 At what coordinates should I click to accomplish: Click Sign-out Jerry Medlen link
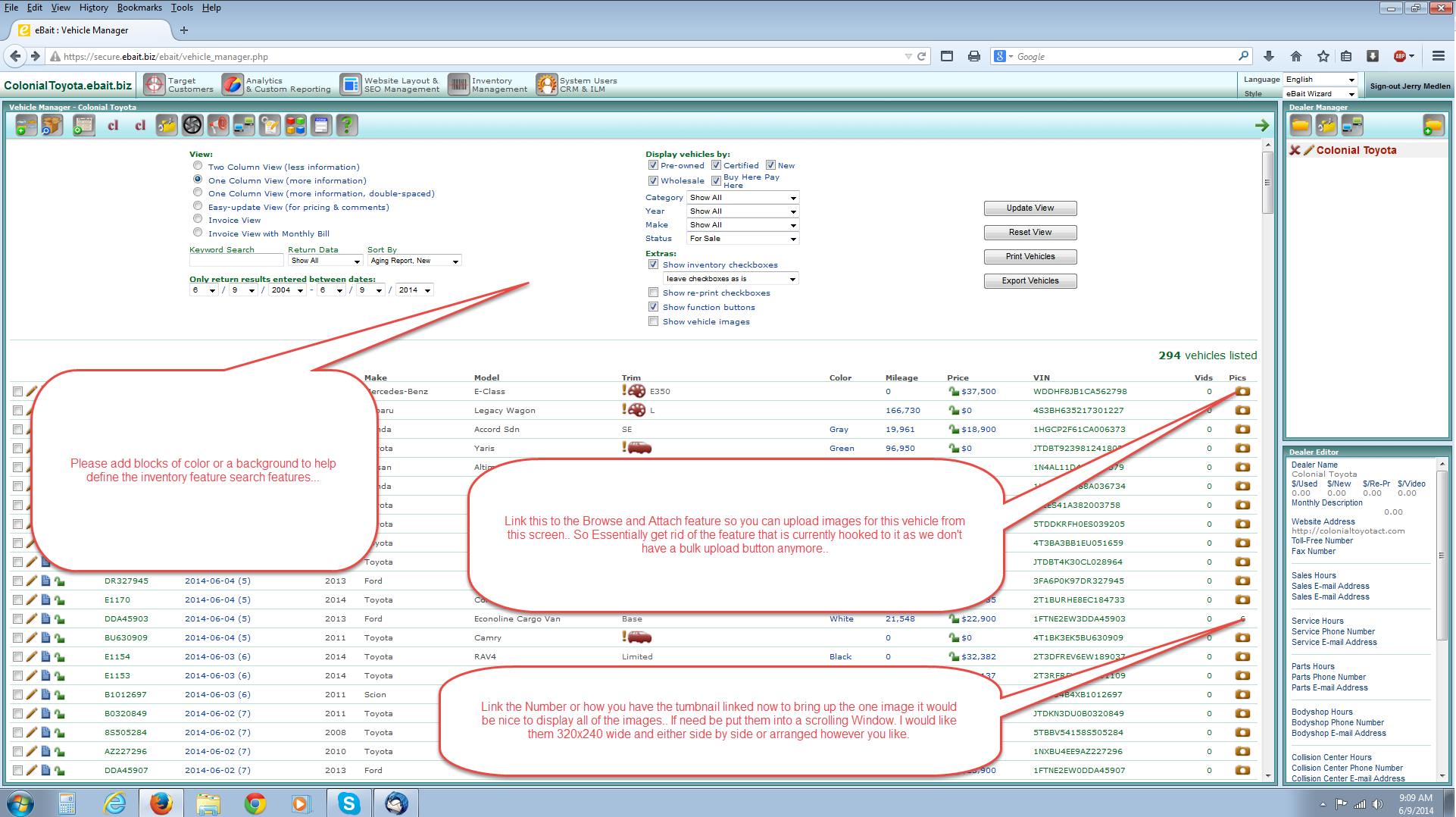[1410, 86]
